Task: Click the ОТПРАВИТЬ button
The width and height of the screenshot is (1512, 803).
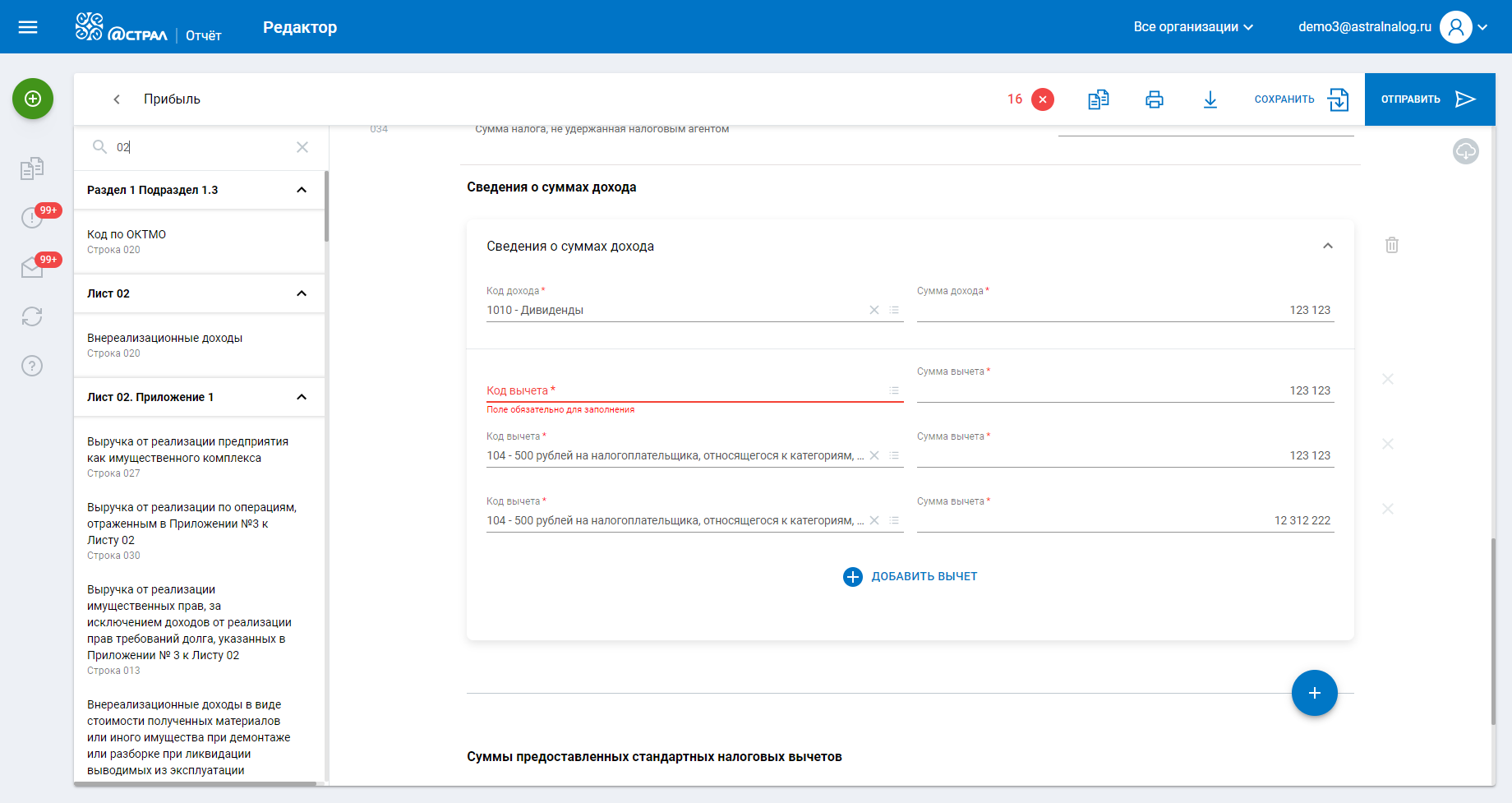Action: pos(1430,99)
